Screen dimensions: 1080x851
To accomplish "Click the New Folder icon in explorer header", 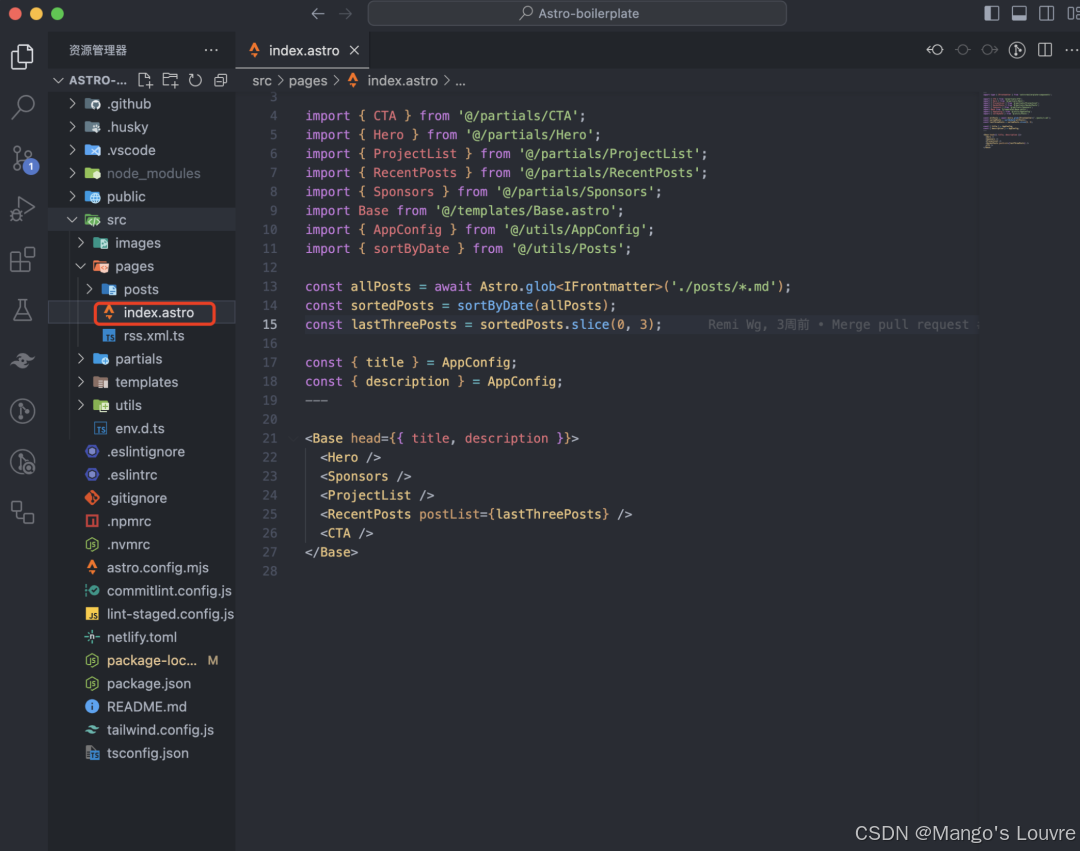I will (170, 80).
